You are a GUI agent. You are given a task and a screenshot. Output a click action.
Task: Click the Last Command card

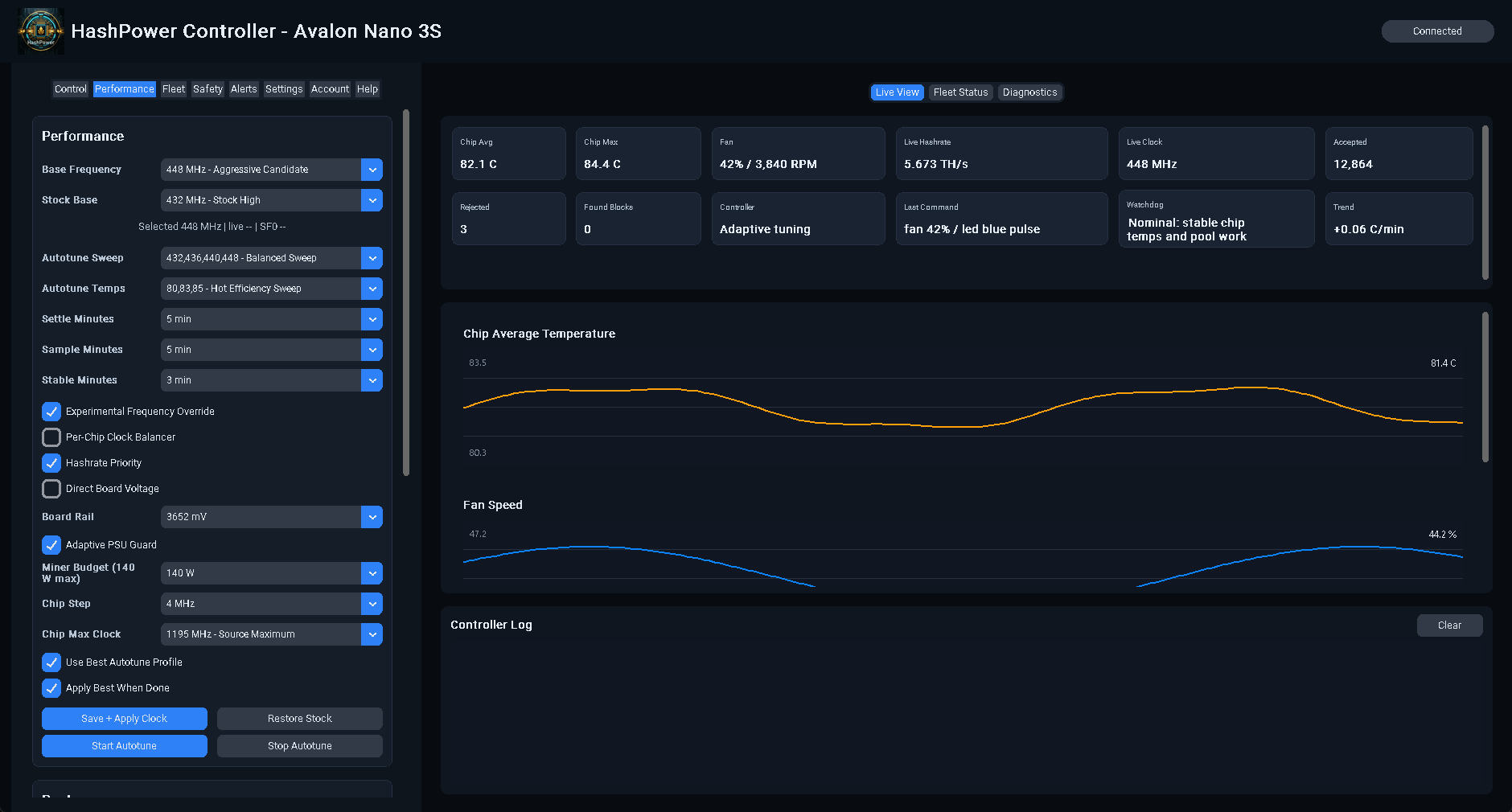tap(1002, 219)
